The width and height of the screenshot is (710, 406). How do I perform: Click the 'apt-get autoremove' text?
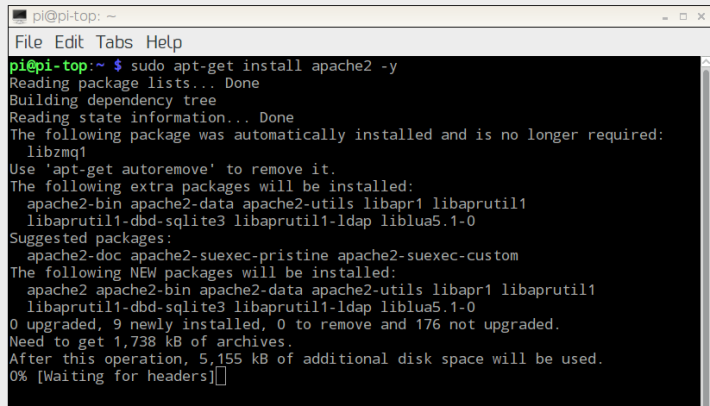tap(130, 169)
